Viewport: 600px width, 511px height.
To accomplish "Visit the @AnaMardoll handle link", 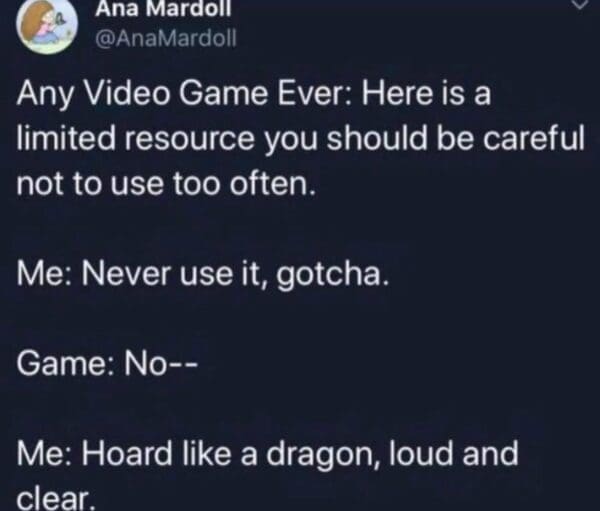I will (166, 39).
